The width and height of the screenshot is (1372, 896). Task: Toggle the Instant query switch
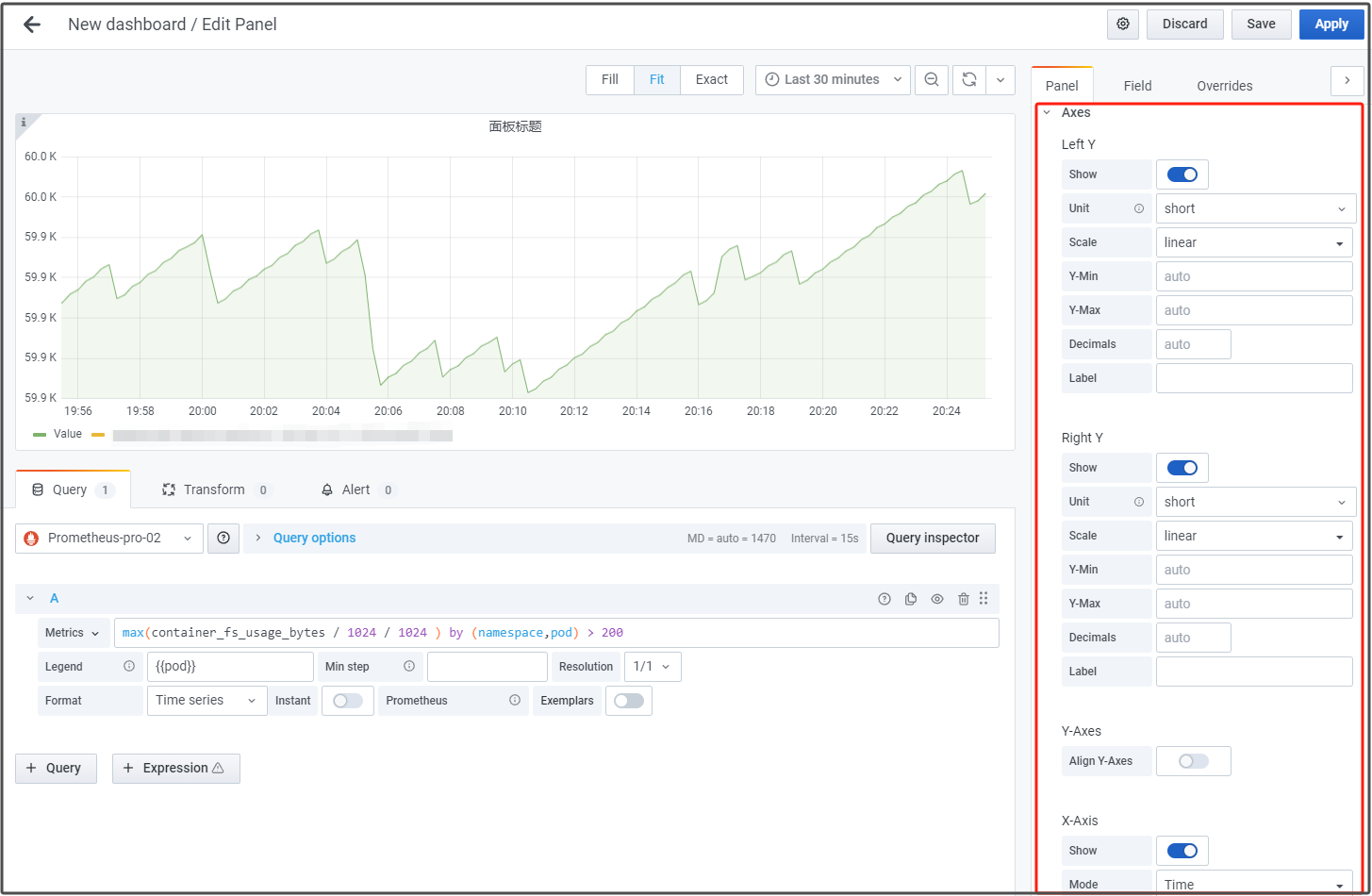click(347, 701)
